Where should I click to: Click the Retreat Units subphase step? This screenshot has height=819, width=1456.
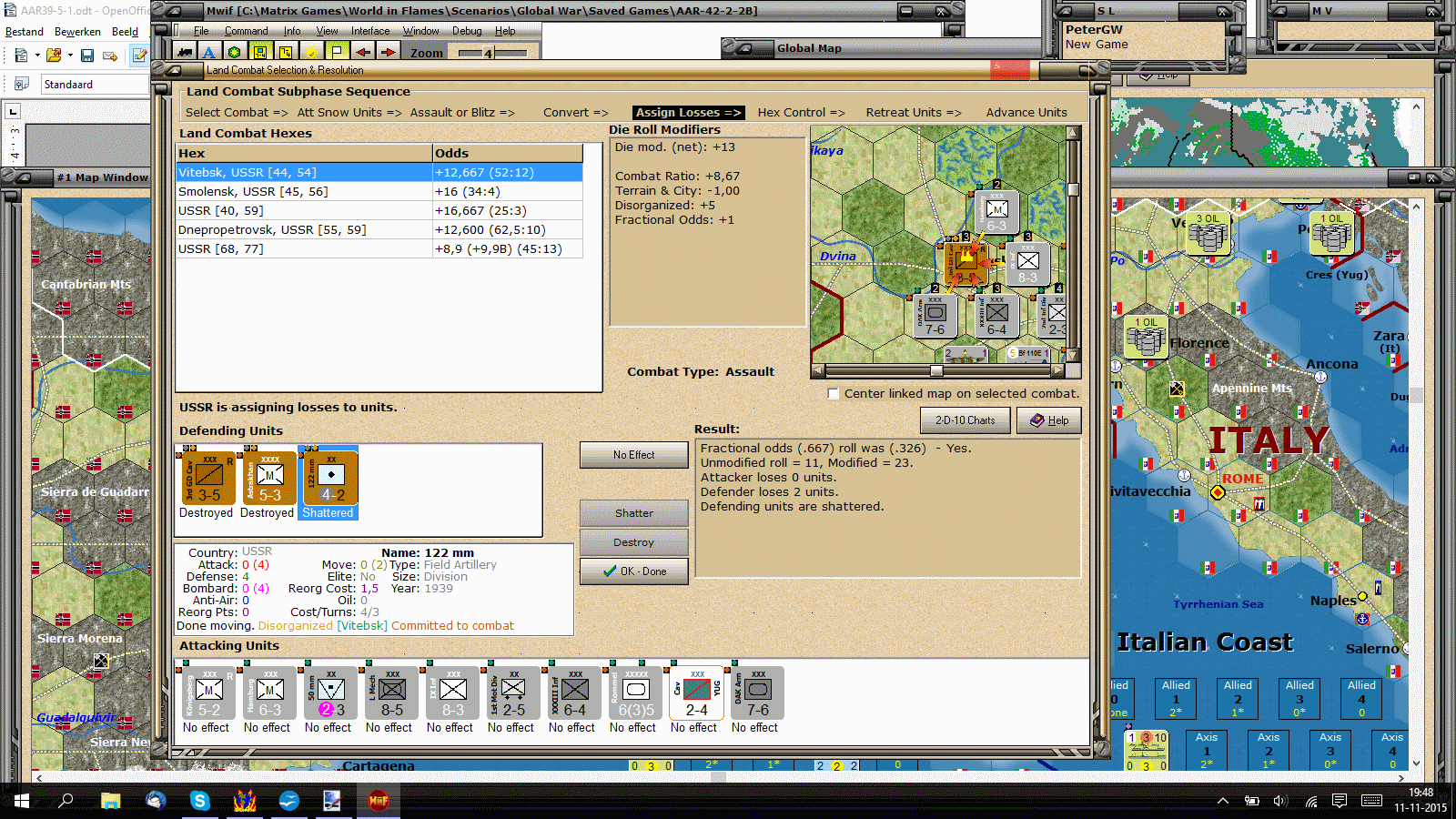tap(913, 113)
